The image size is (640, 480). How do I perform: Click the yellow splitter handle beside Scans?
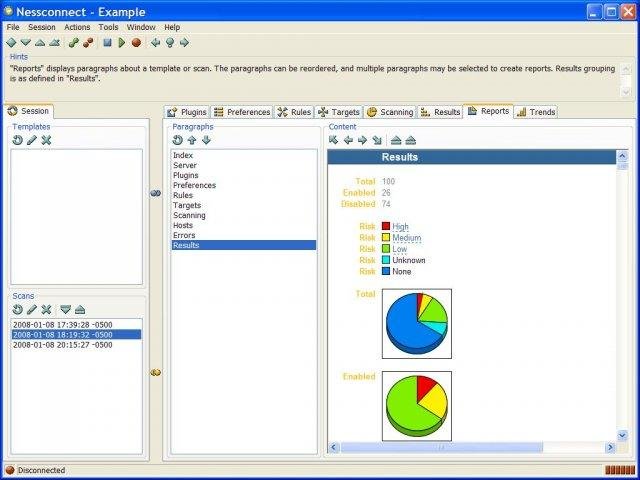point(156,372)
